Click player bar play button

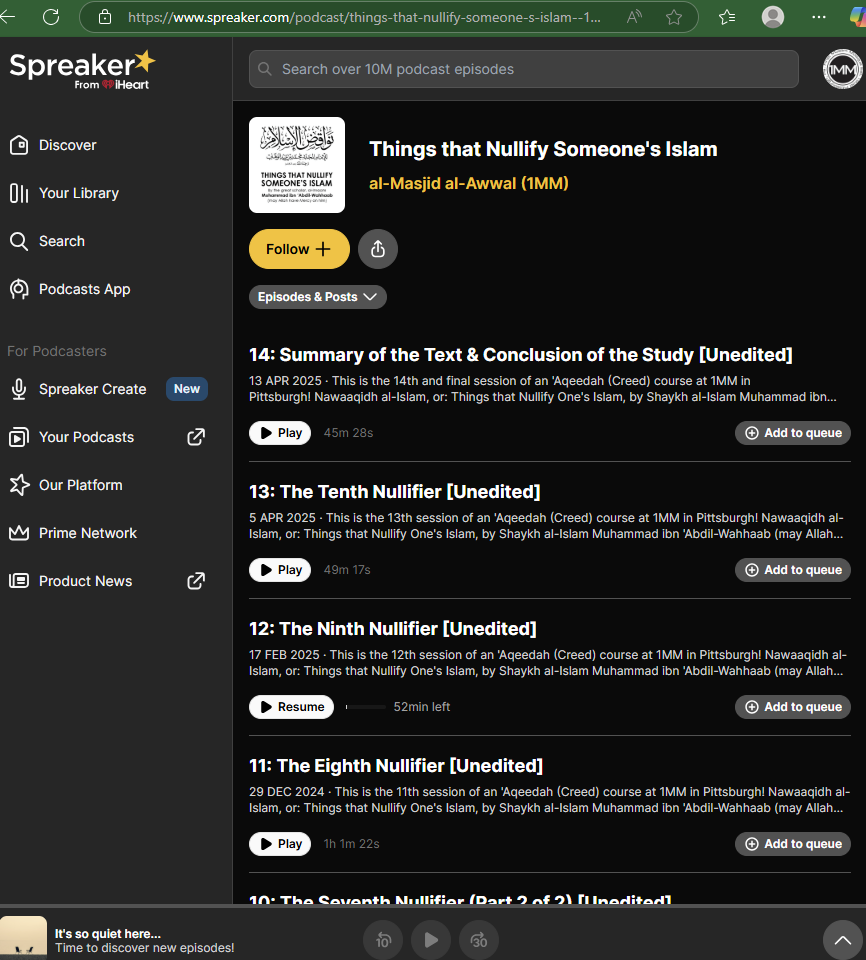click(x=431, y=940)
